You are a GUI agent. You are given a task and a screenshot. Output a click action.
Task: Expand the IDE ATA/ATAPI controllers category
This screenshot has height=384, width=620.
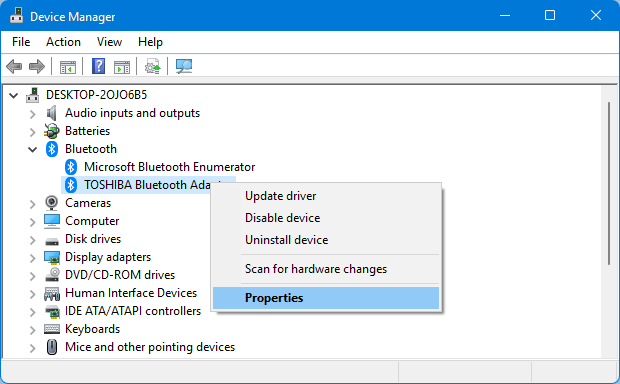coord(33,312)
